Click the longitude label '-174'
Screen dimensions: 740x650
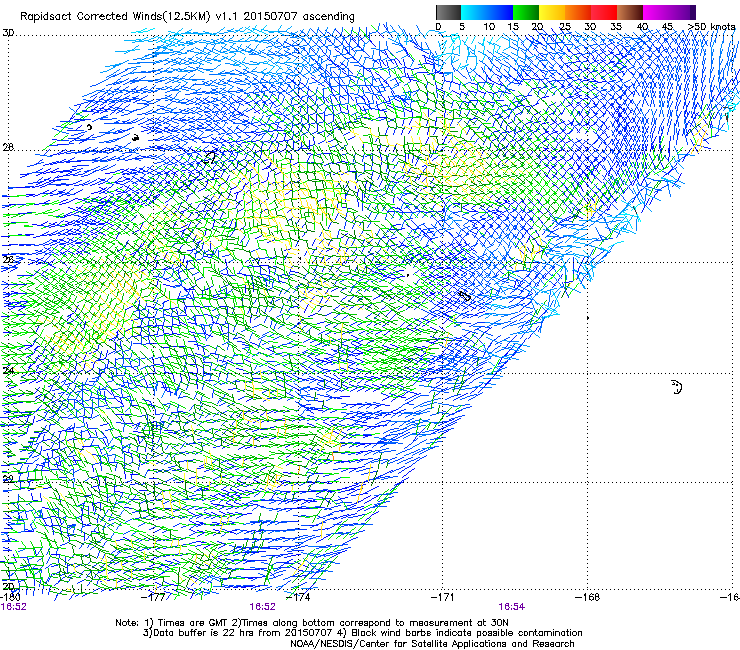point(298,597)
